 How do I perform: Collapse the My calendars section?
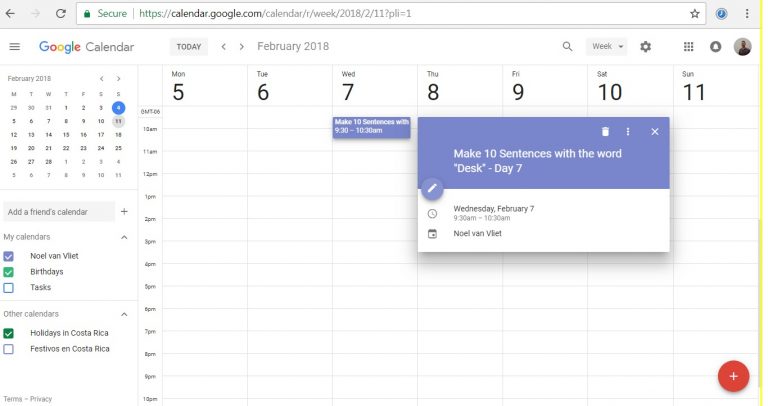click(124, 237)
